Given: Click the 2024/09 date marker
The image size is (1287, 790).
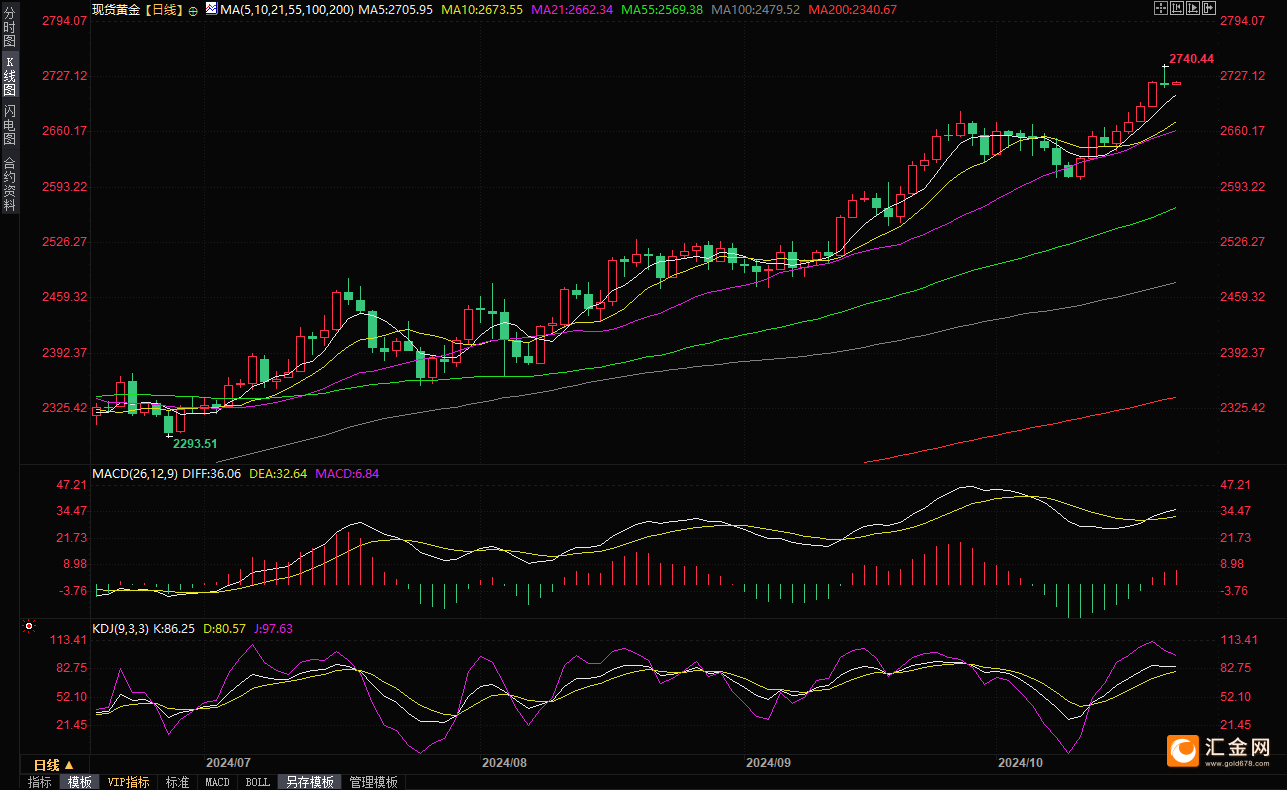Looking at the screenshot, I should tap(769, 762).
